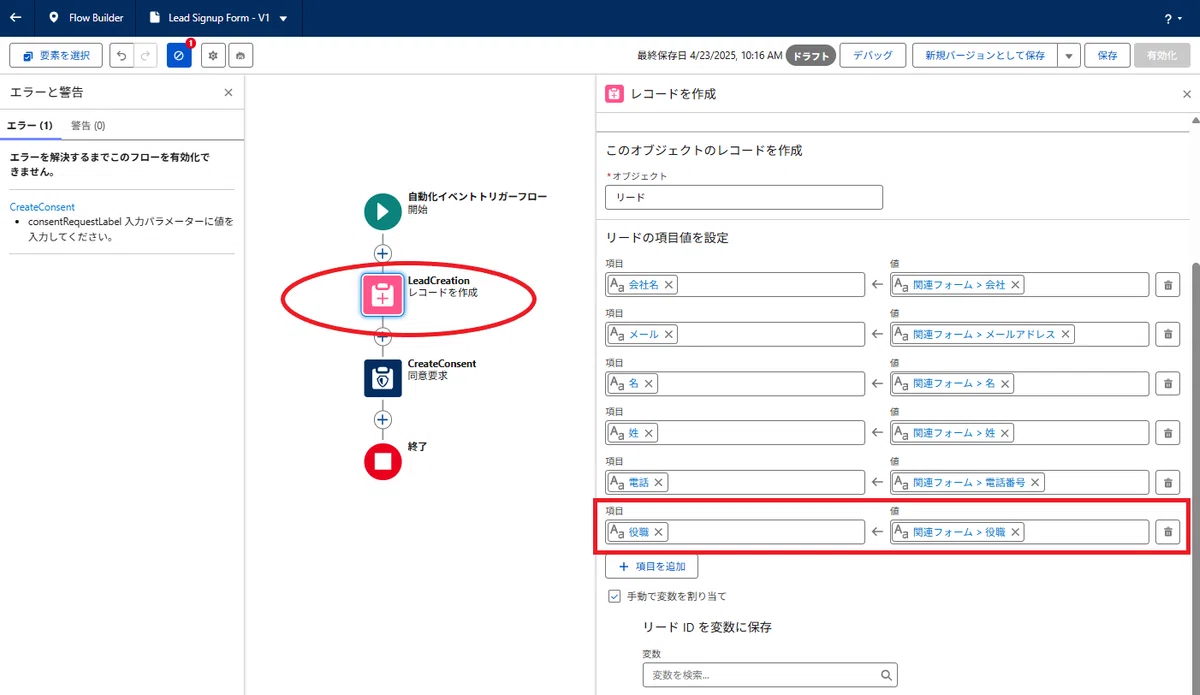This screenshot has width=1200, height=695.
Task: Delete the 会社名 row with trash icon
Action: 1167,285
